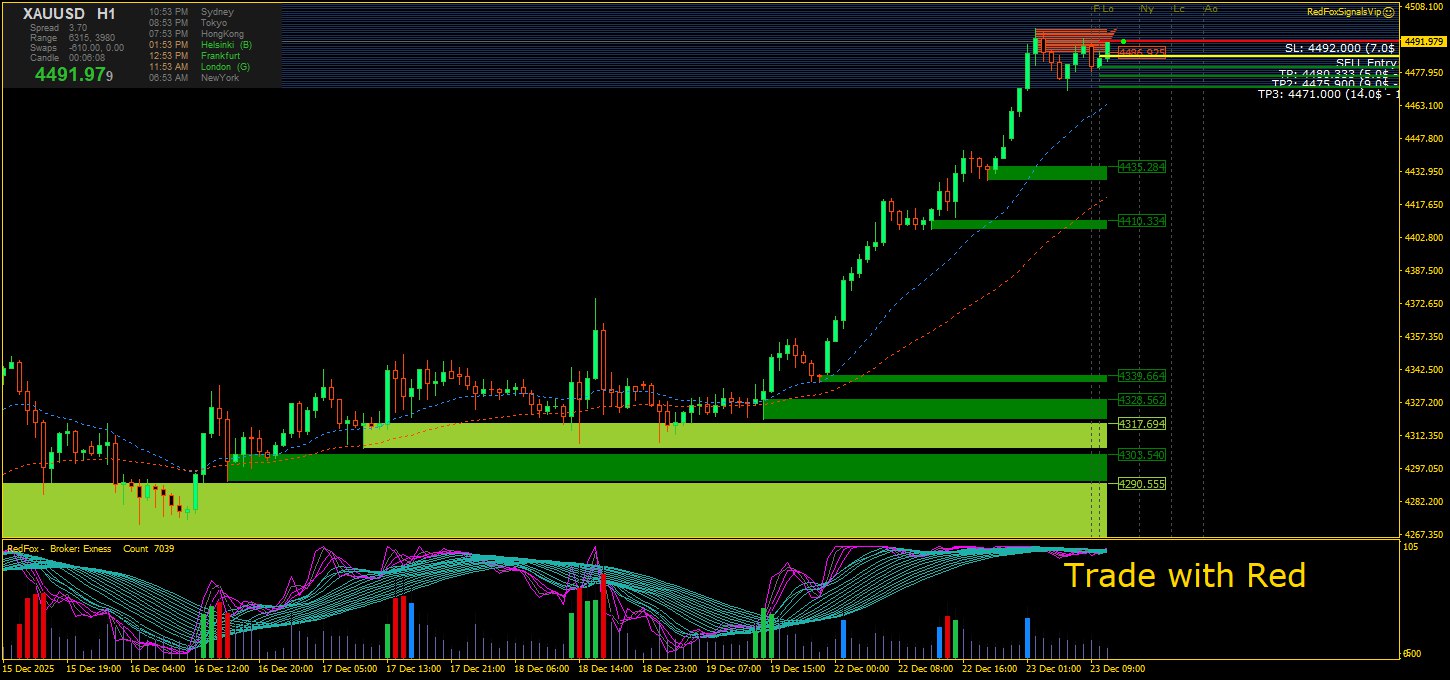Click the Frankfurt session time row

point(198,56)
